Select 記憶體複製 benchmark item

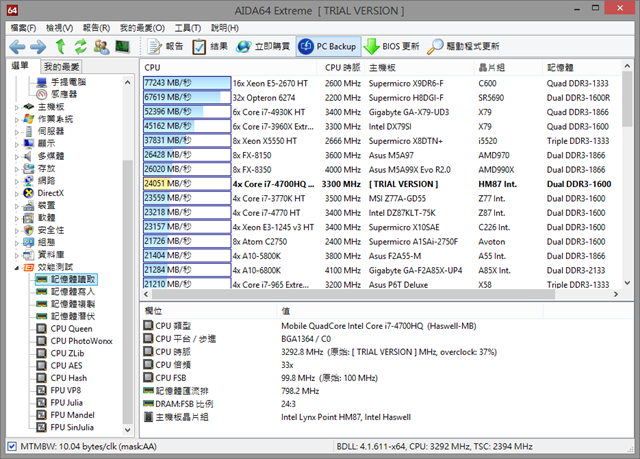pyautogui.click(x=65, y=304)
